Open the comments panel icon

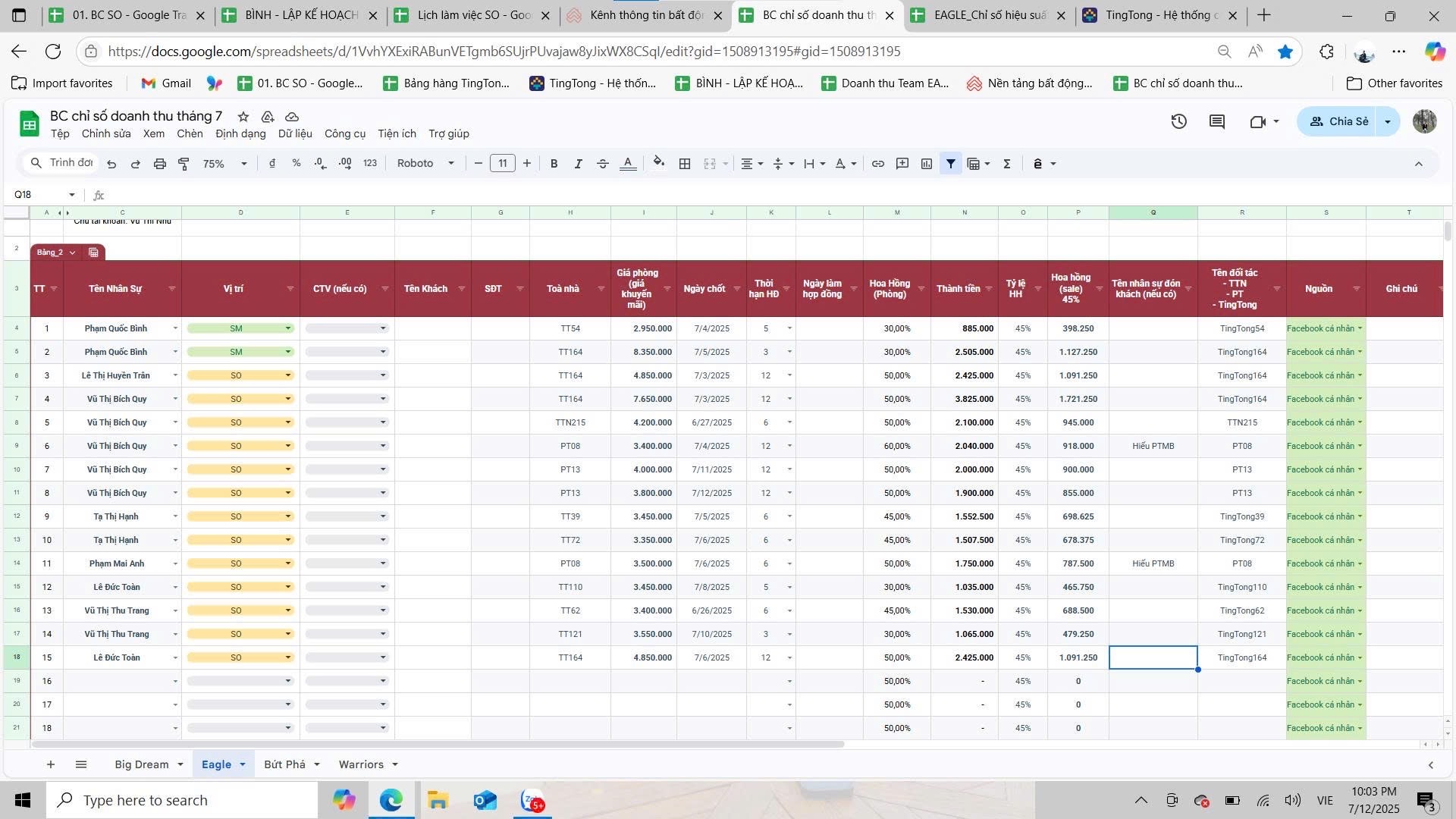point(1217,121)
